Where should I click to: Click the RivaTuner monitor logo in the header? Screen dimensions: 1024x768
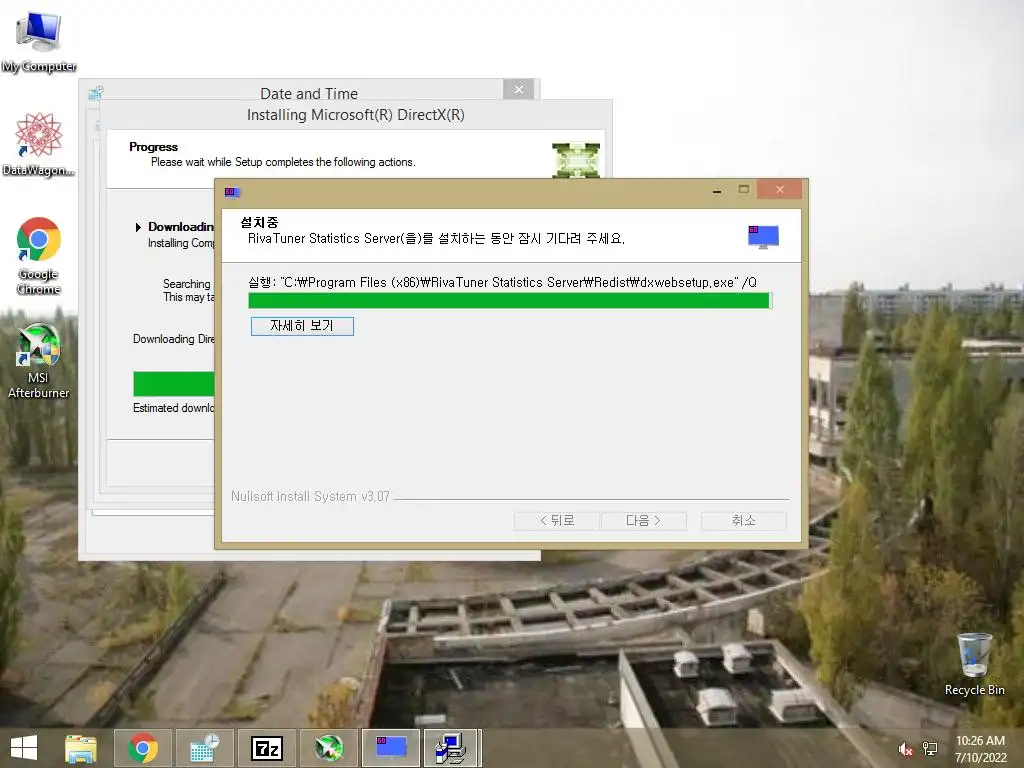click(x=763, y=236)
